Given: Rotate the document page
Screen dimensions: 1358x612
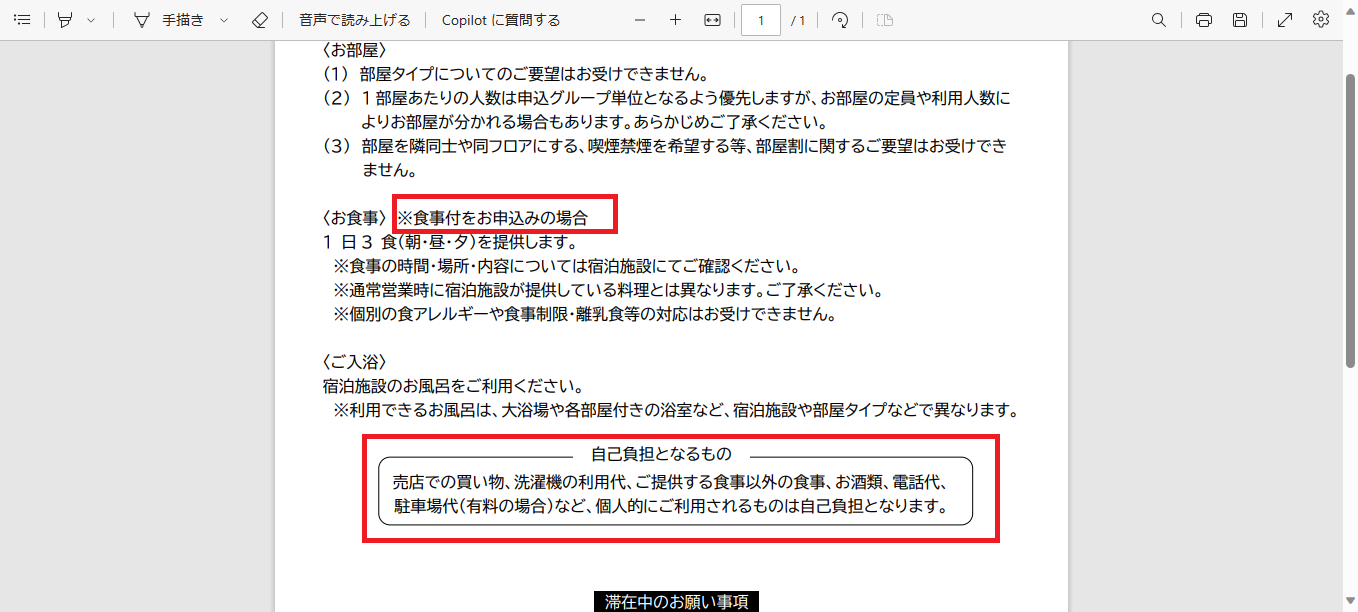Looking at the screenshot, I should (x=840, y=20).
